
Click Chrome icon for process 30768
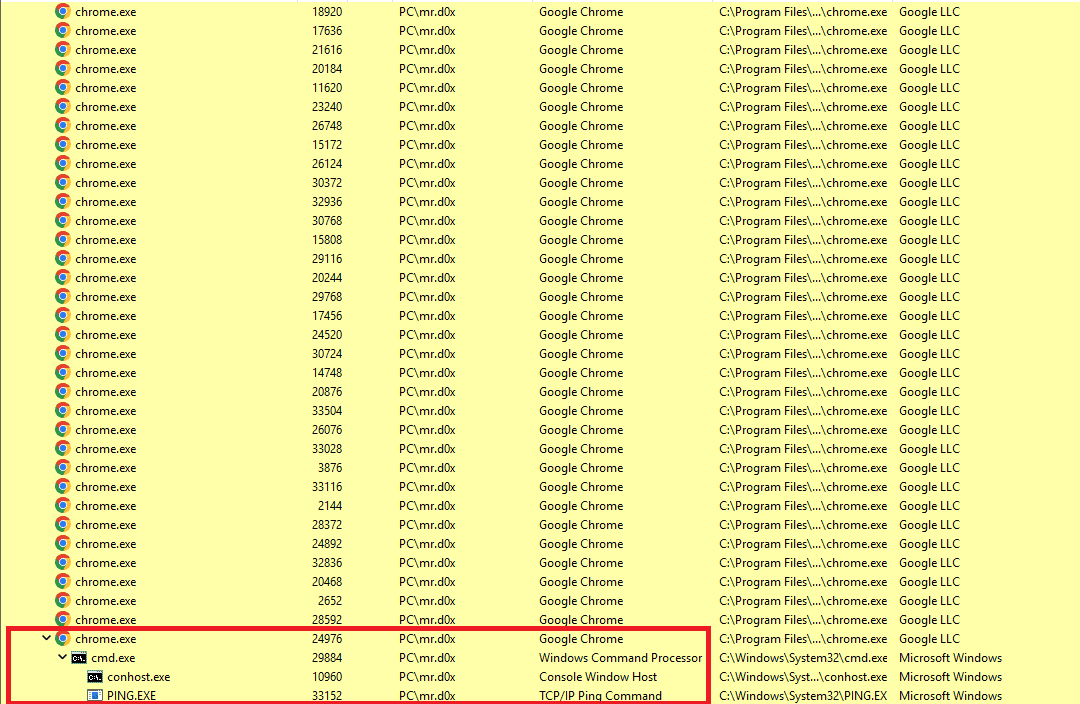point(63,220)
